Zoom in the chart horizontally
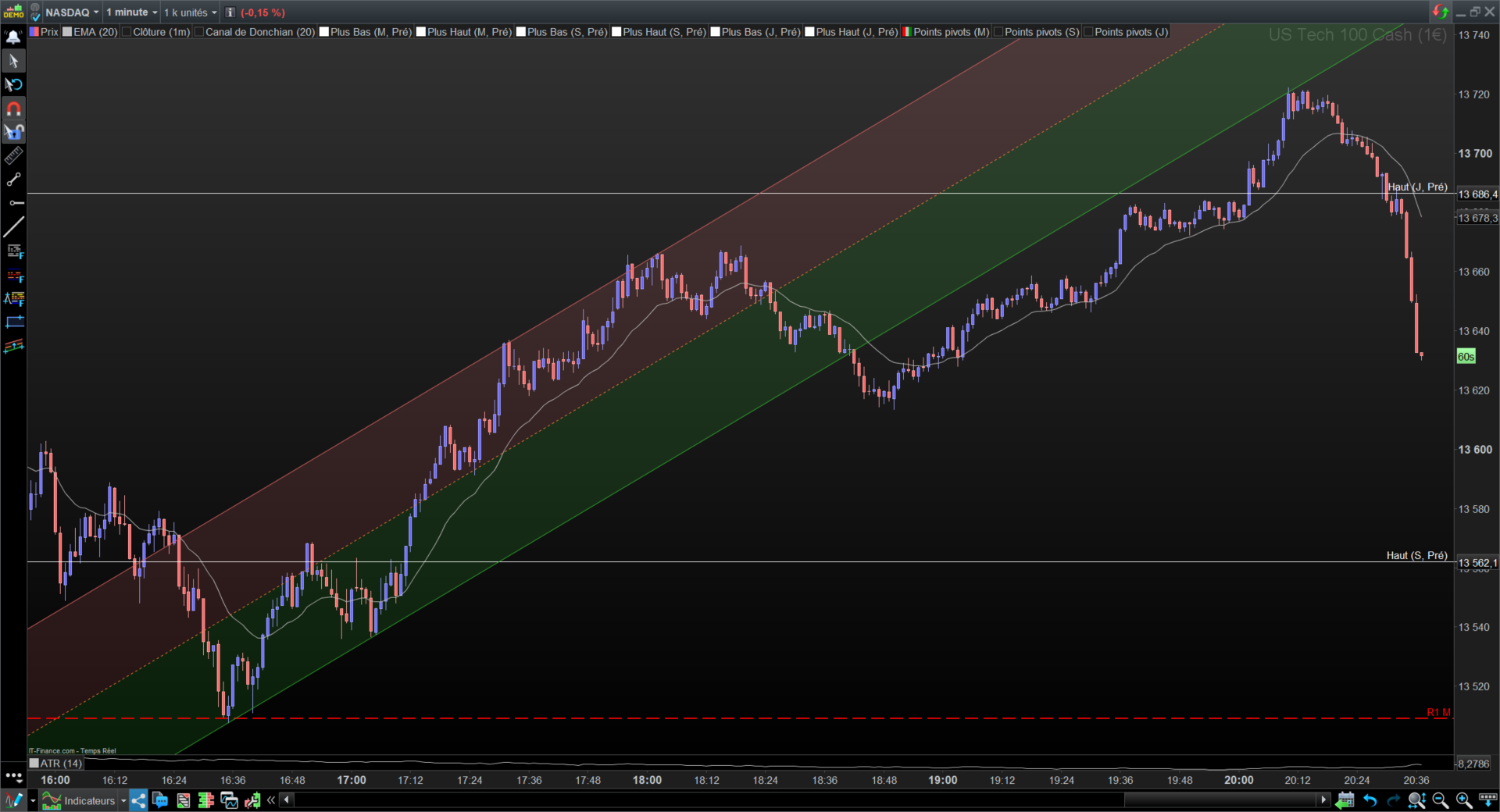Image resolution: width=1500 pixels, height=812 pixels. (x=1463, y=800)
